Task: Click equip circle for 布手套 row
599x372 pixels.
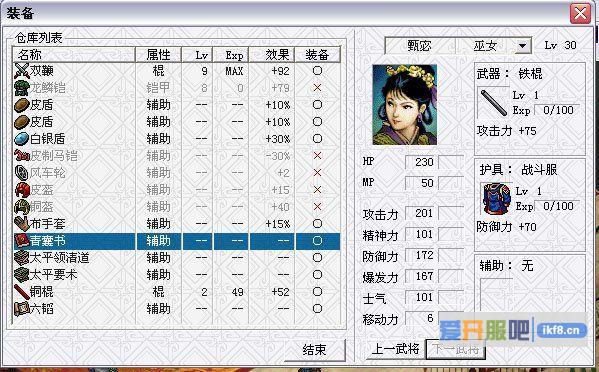Action: [317, 224]
